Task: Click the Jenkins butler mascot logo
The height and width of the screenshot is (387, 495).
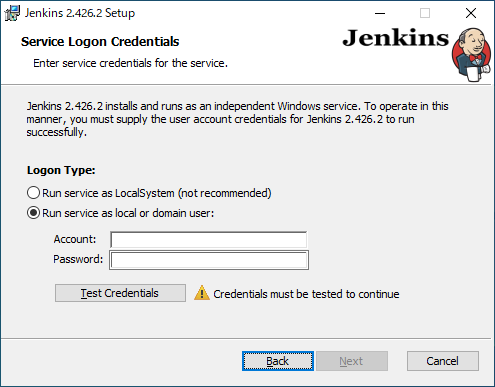Action: click(472, 55)
